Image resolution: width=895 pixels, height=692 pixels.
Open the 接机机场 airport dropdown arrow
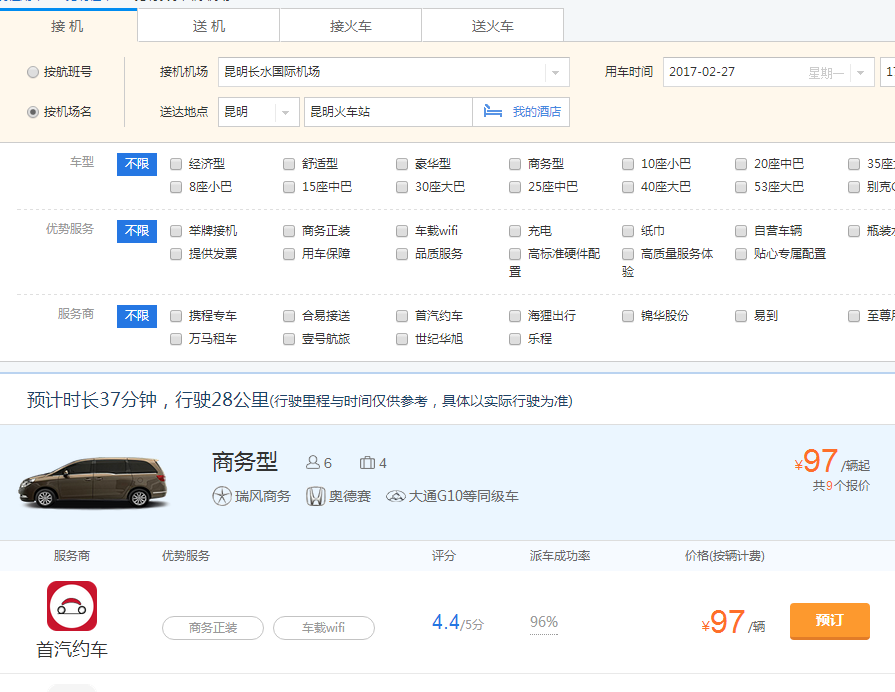point(555,73)
